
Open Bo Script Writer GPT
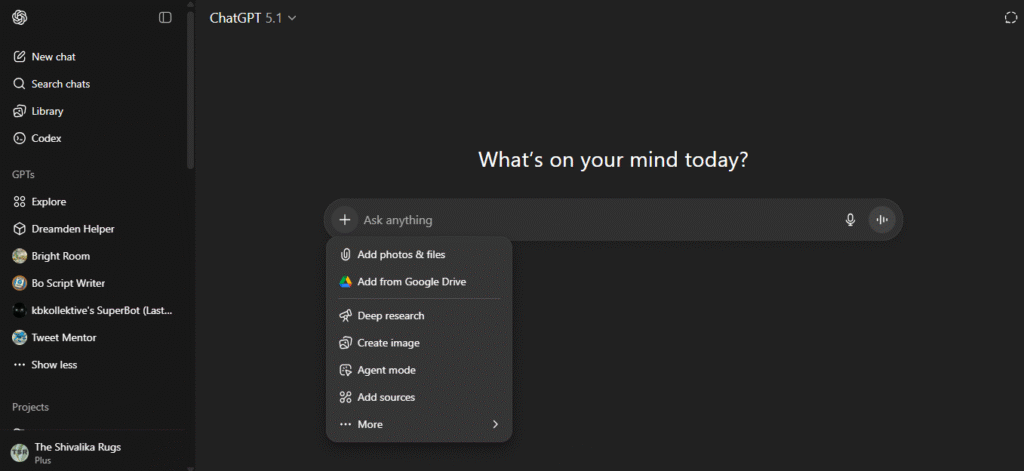pyautogui.click(x=95, y=283)
